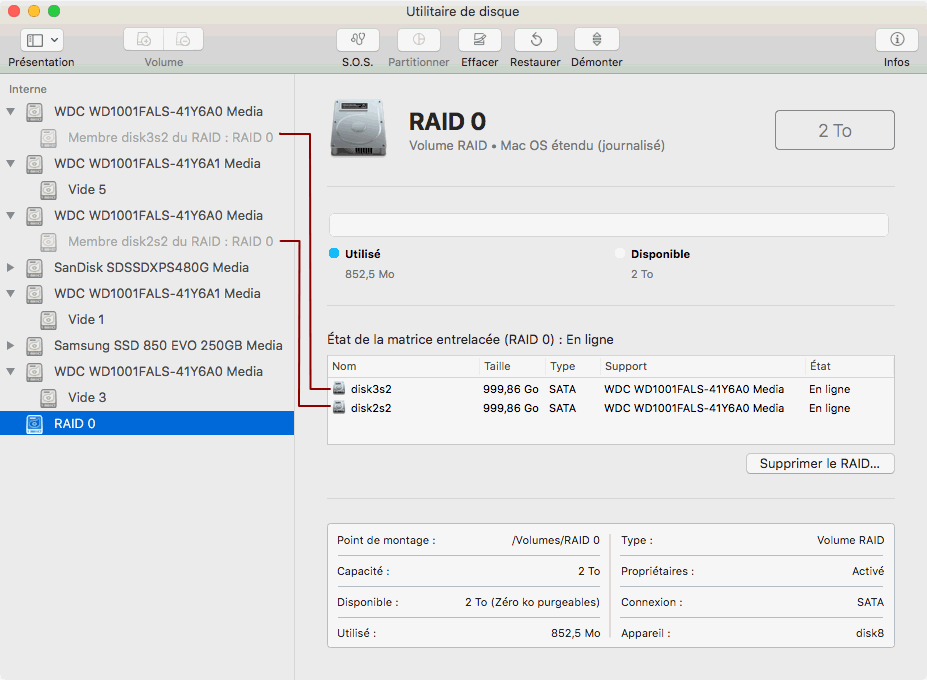Click the Connexion value SATA in the info panel

click(870, 602)
